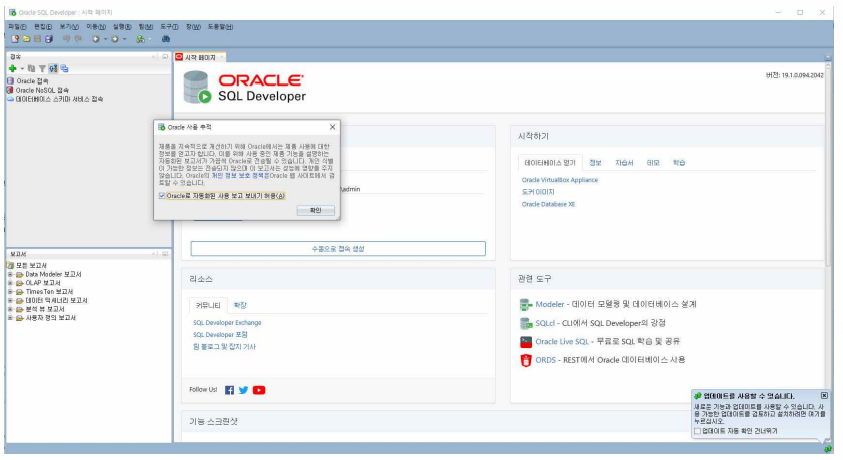Click the New file toolbar icon

(x=15, y=39)
